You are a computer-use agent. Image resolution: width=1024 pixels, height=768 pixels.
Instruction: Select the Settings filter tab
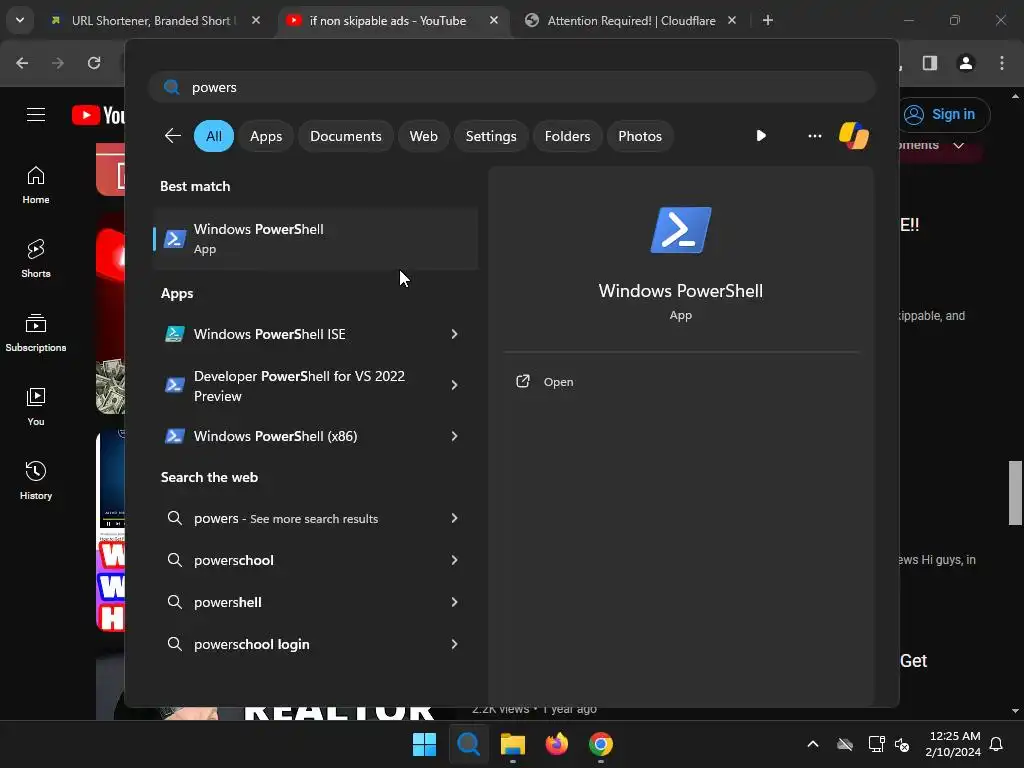tap(490, 136)
